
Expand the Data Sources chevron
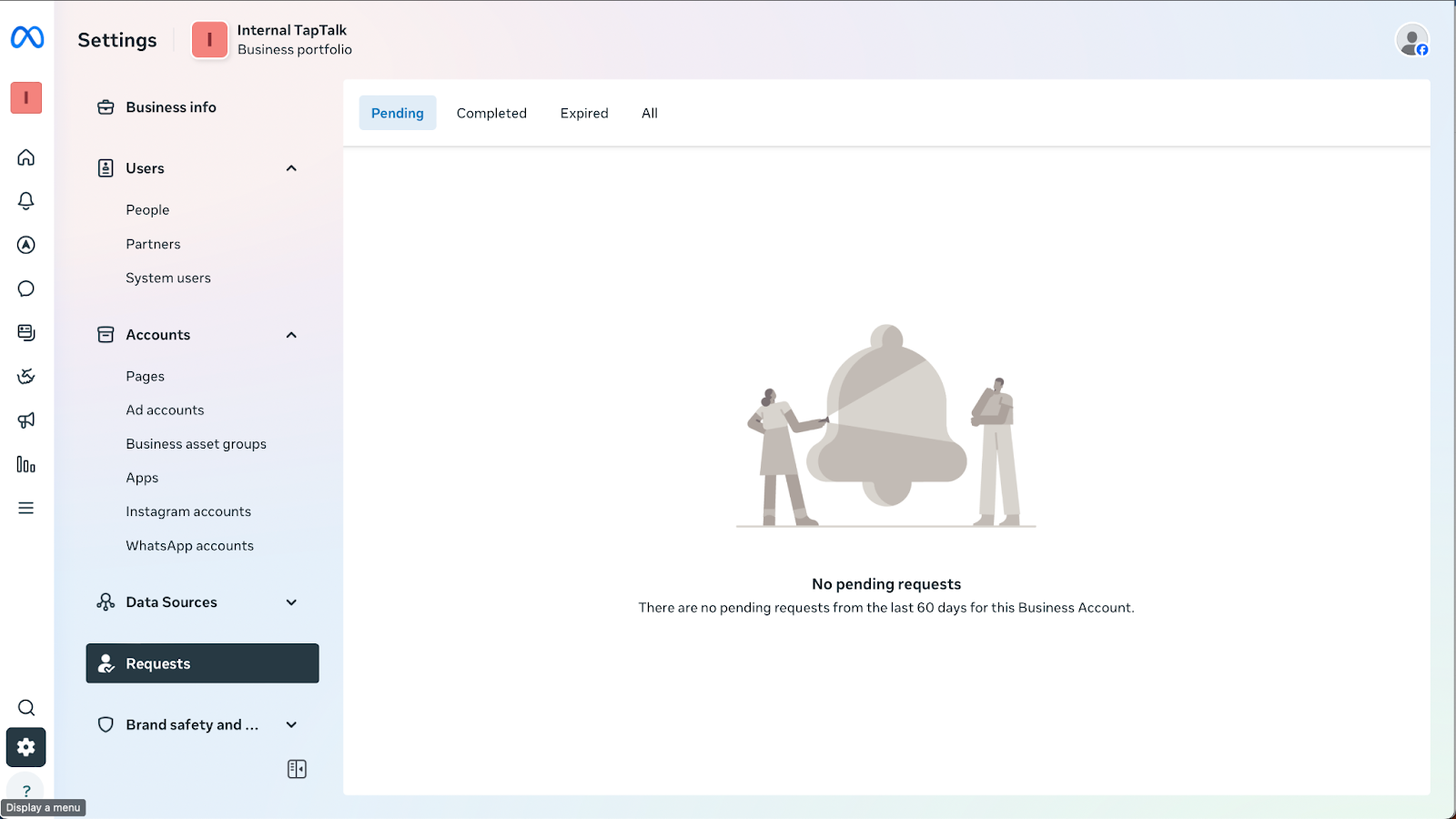(x=291, y=602)
